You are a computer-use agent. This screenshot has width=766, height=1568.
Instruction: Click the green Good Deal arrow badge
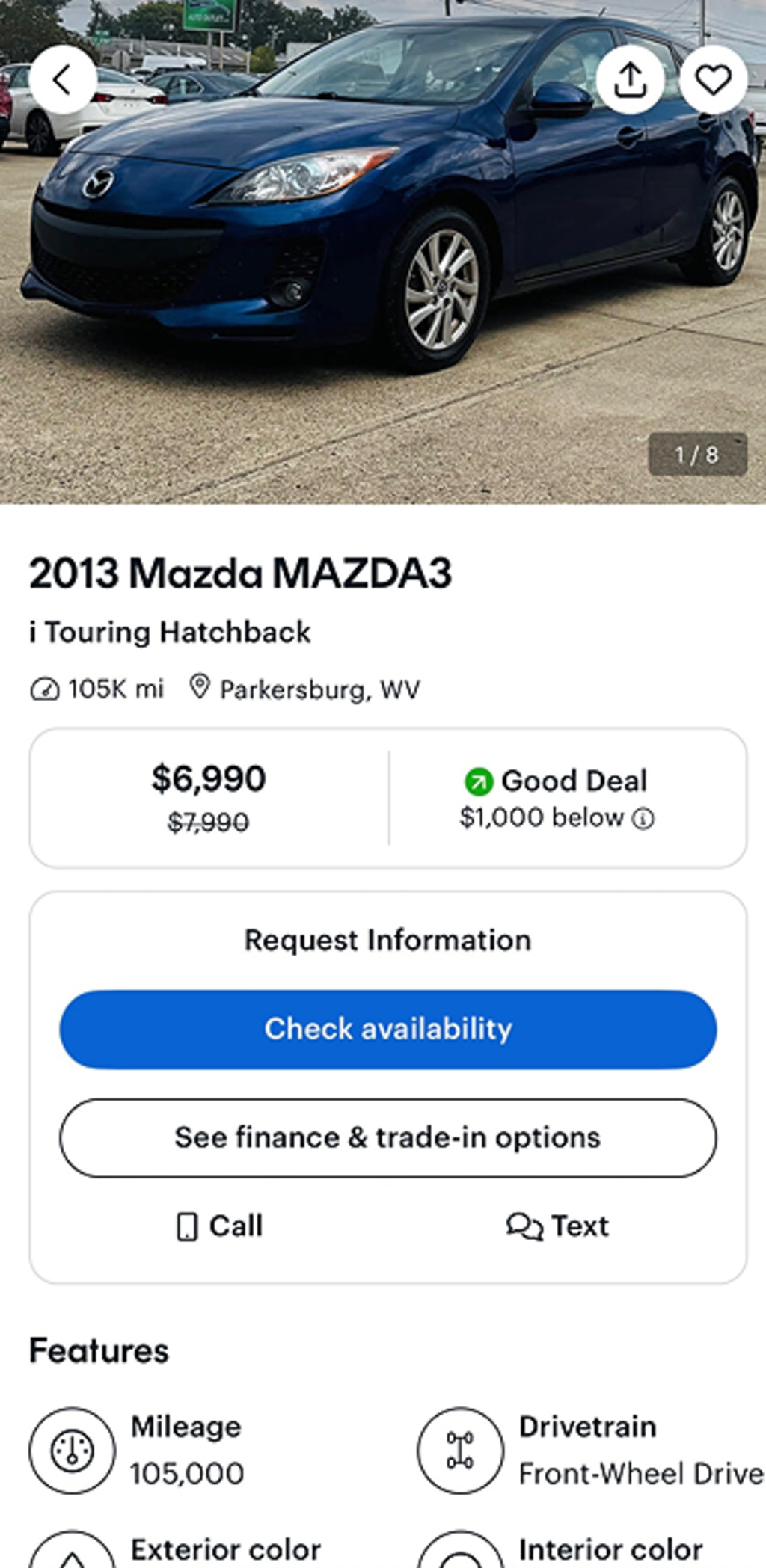pyautogui.click(x=479, y=782)
